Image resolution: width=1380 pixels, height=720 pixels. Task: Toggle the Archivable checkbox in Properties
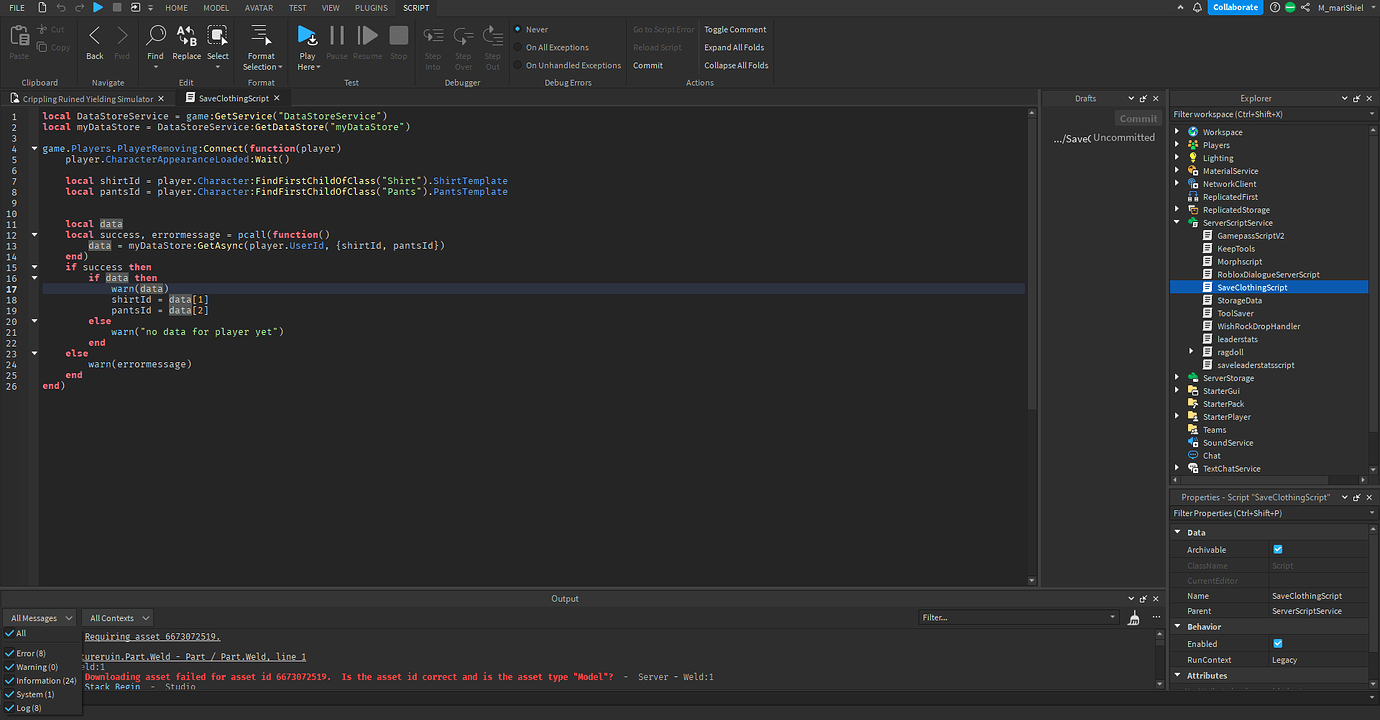(x=1277, y=548)
